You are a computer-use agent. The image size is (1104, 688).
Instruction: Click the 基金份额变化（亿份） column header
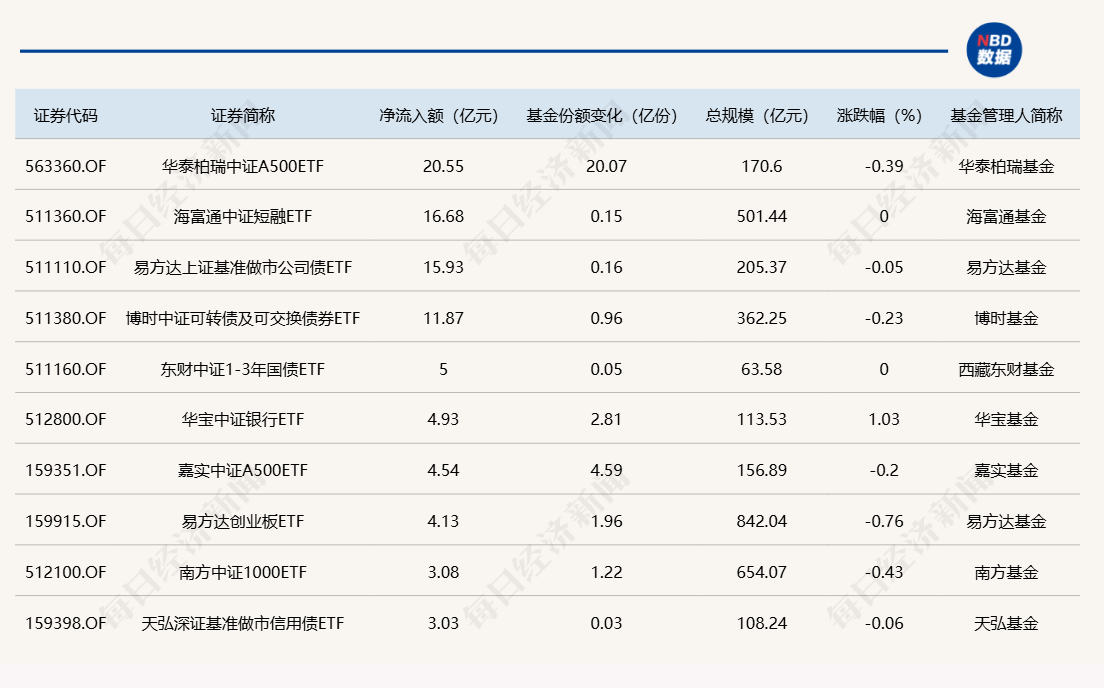(x=602, y=115)
